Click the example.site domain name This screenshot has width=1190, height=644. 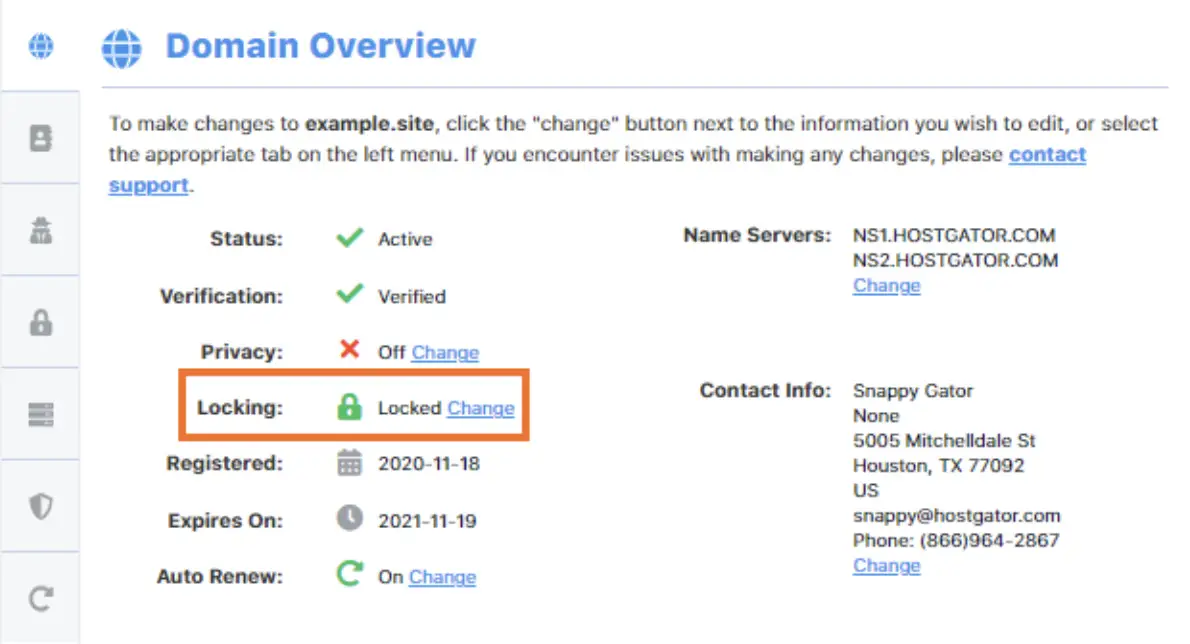(370, 124)
